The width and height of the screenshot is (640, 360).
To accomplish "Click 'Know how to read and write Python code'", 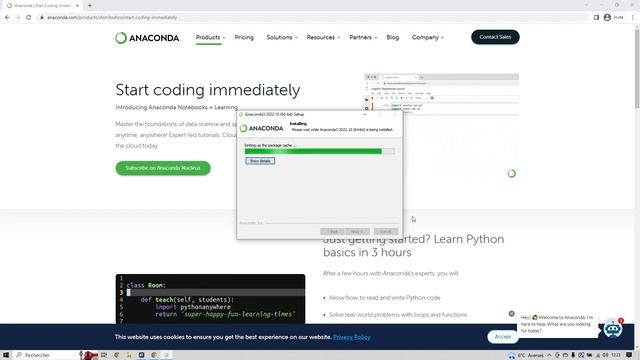I will click(384, 298).
